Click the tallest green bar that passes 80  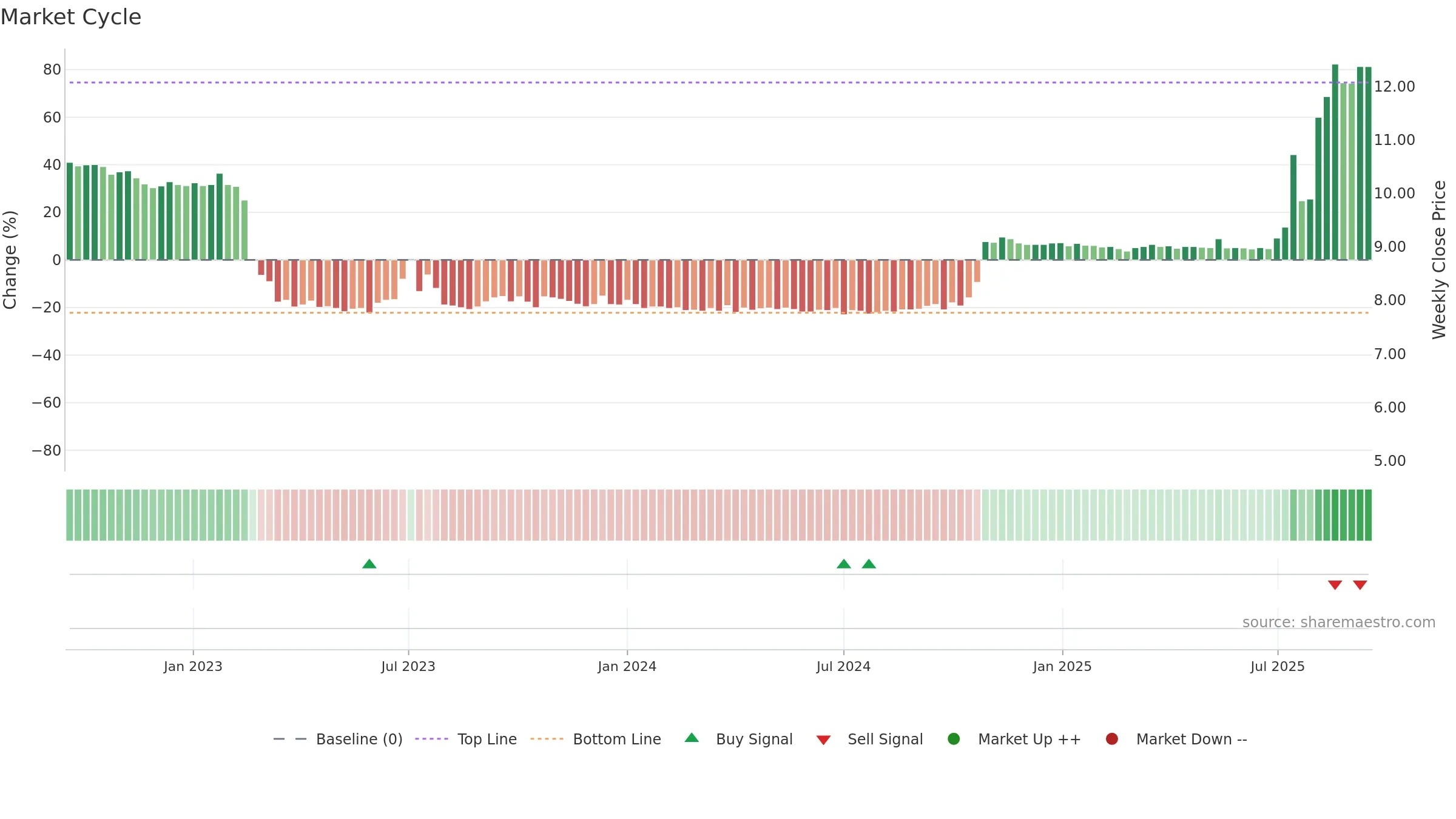1335,162
